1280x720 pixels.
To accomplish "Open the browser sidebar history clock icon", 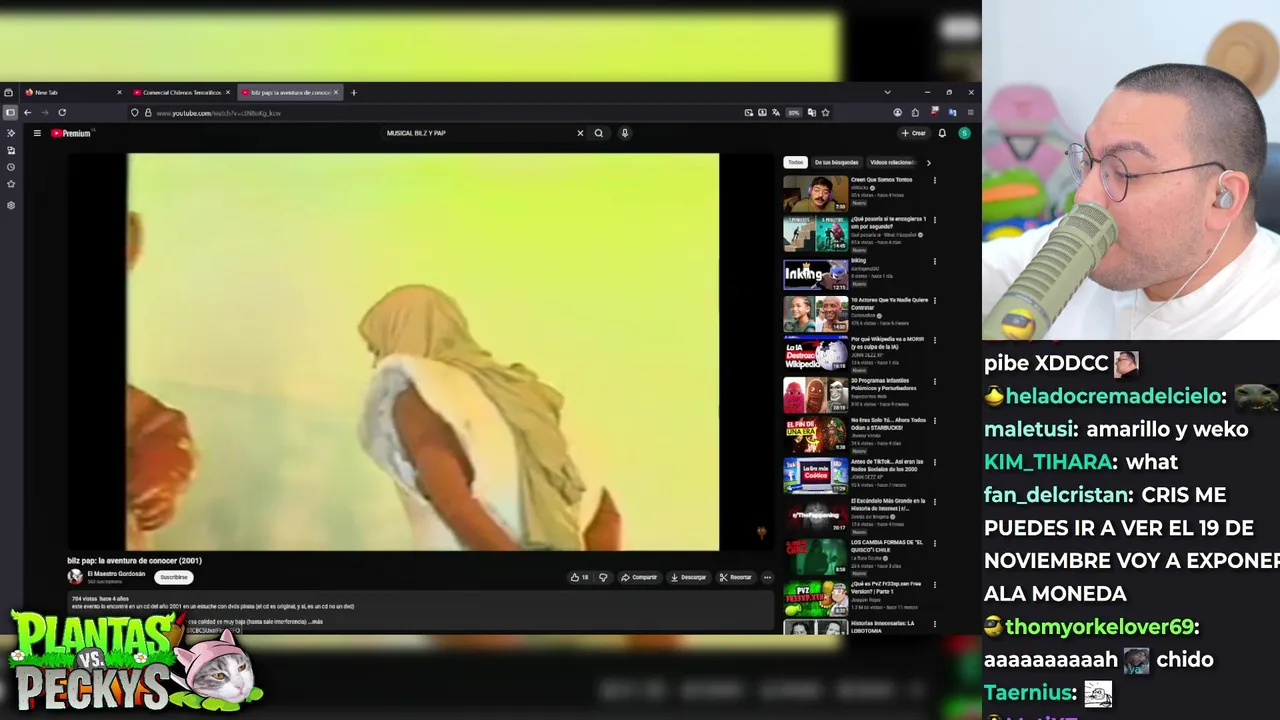I will [x=11, y=167].
